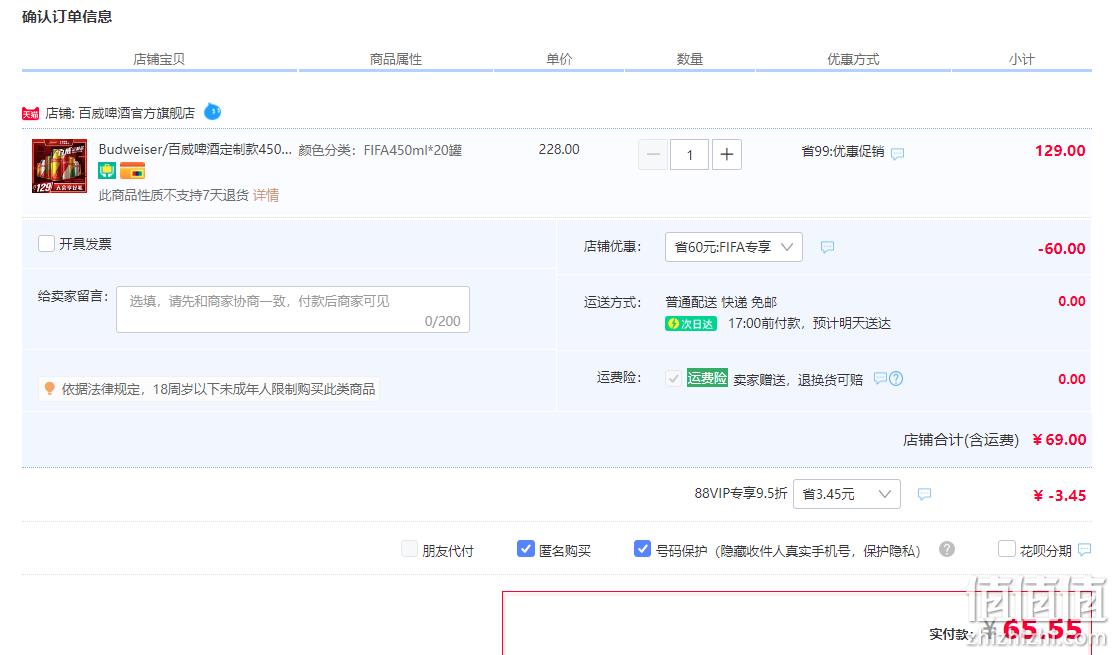This screenshot has height=655, width=1116.
Task: Click the 卖家赠送，退换货可赔 text
Action: click(x=798, y=380)
